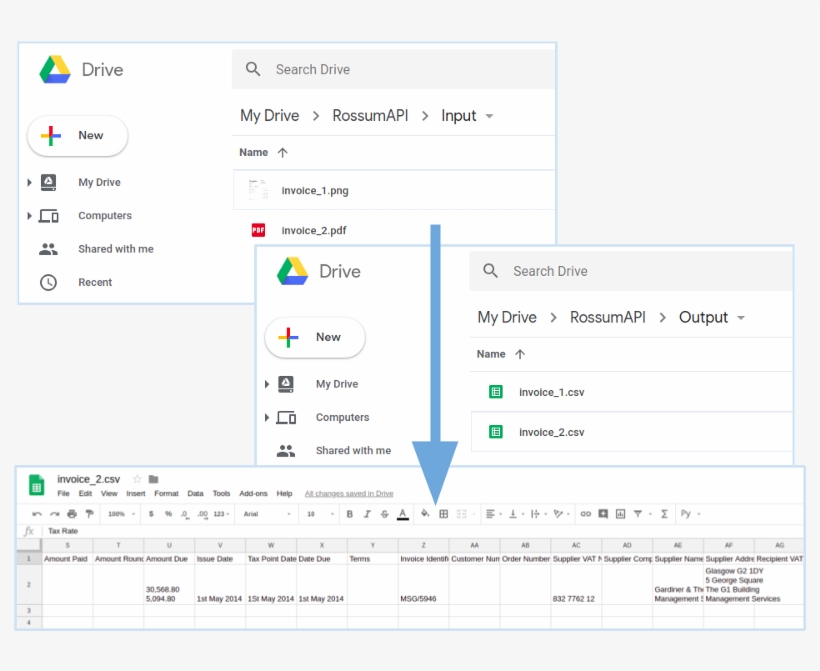Click the functions sigma icon
Screen dimensions: 820x671
tap(664, 514)
